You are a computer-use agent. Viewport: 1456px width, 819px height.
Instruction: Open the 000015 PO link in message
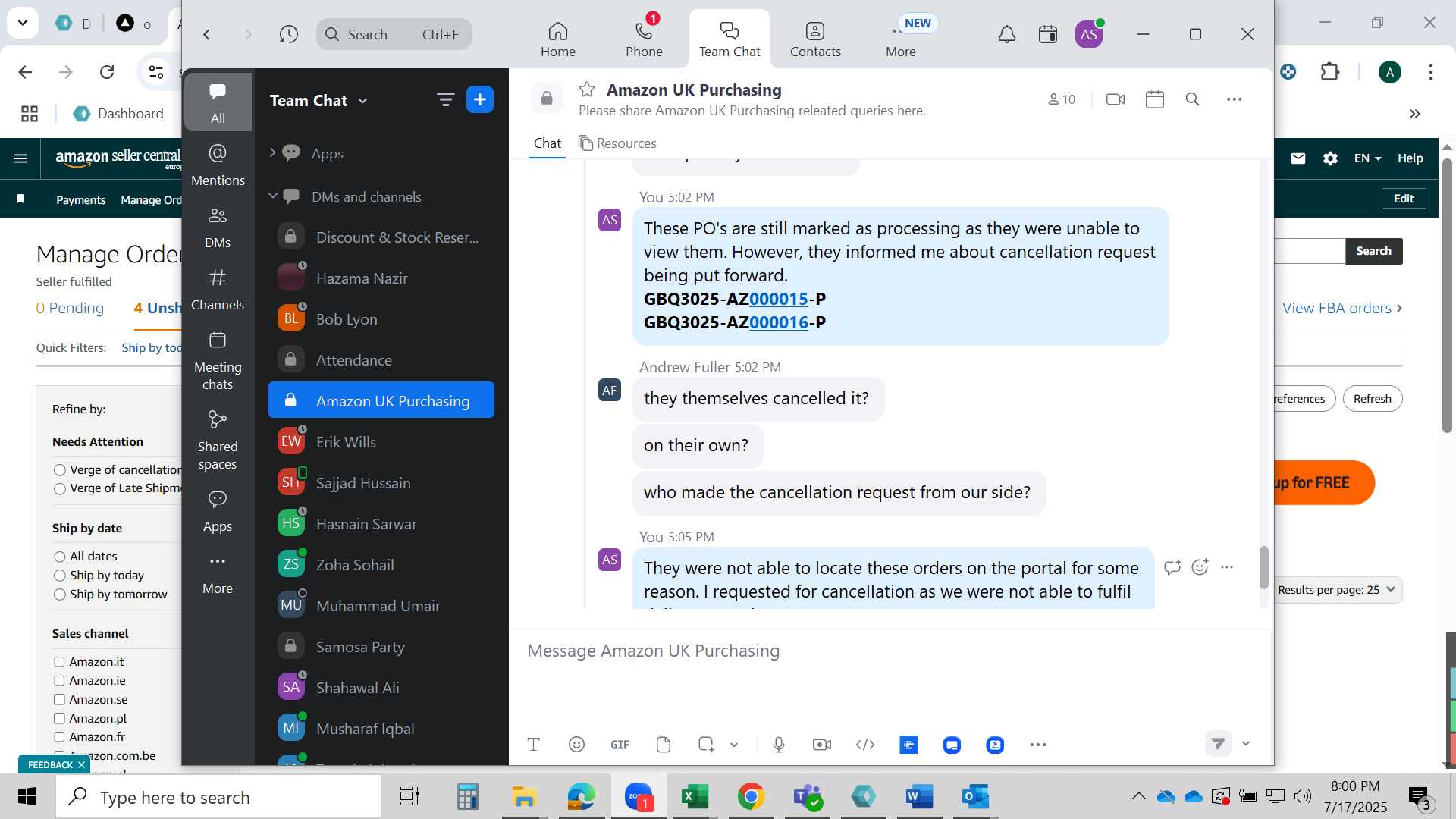778,299
